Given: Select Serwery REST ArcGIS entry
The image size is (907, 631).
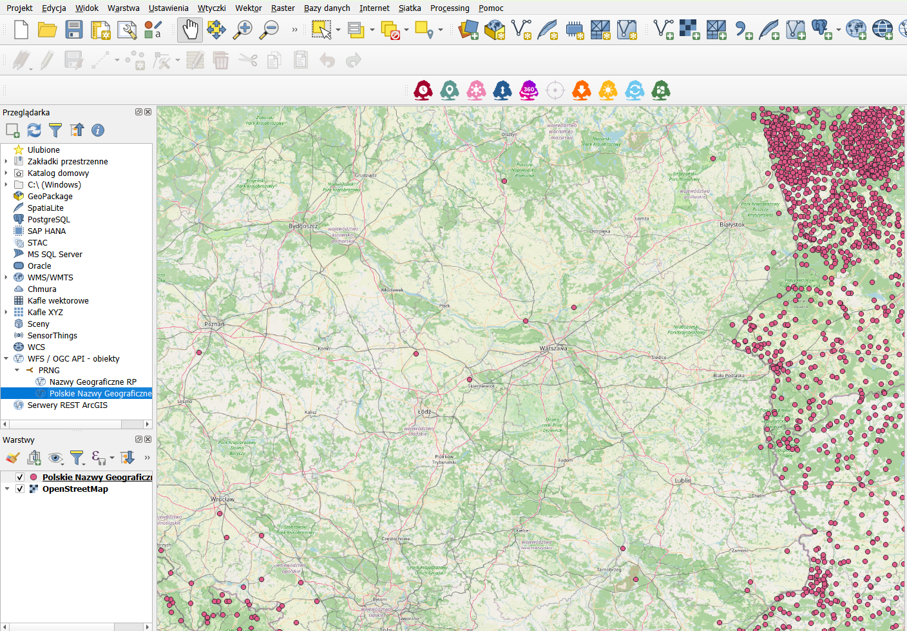Looking at the screenshot, I should 67,405.
